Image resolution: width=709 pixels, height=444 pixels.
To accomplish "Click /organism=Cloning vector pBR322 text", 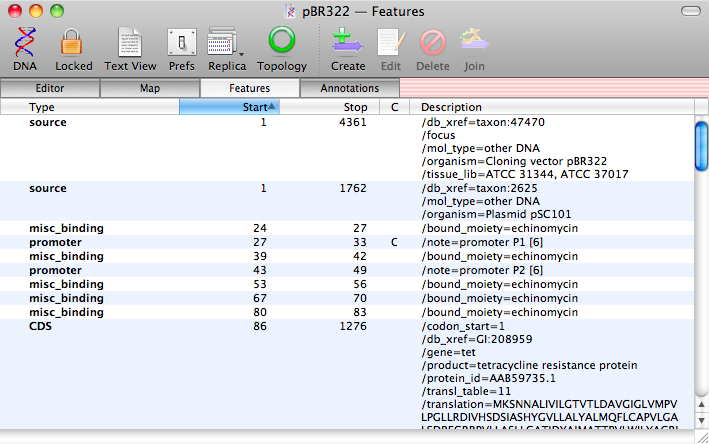I will tap(514, 161).
